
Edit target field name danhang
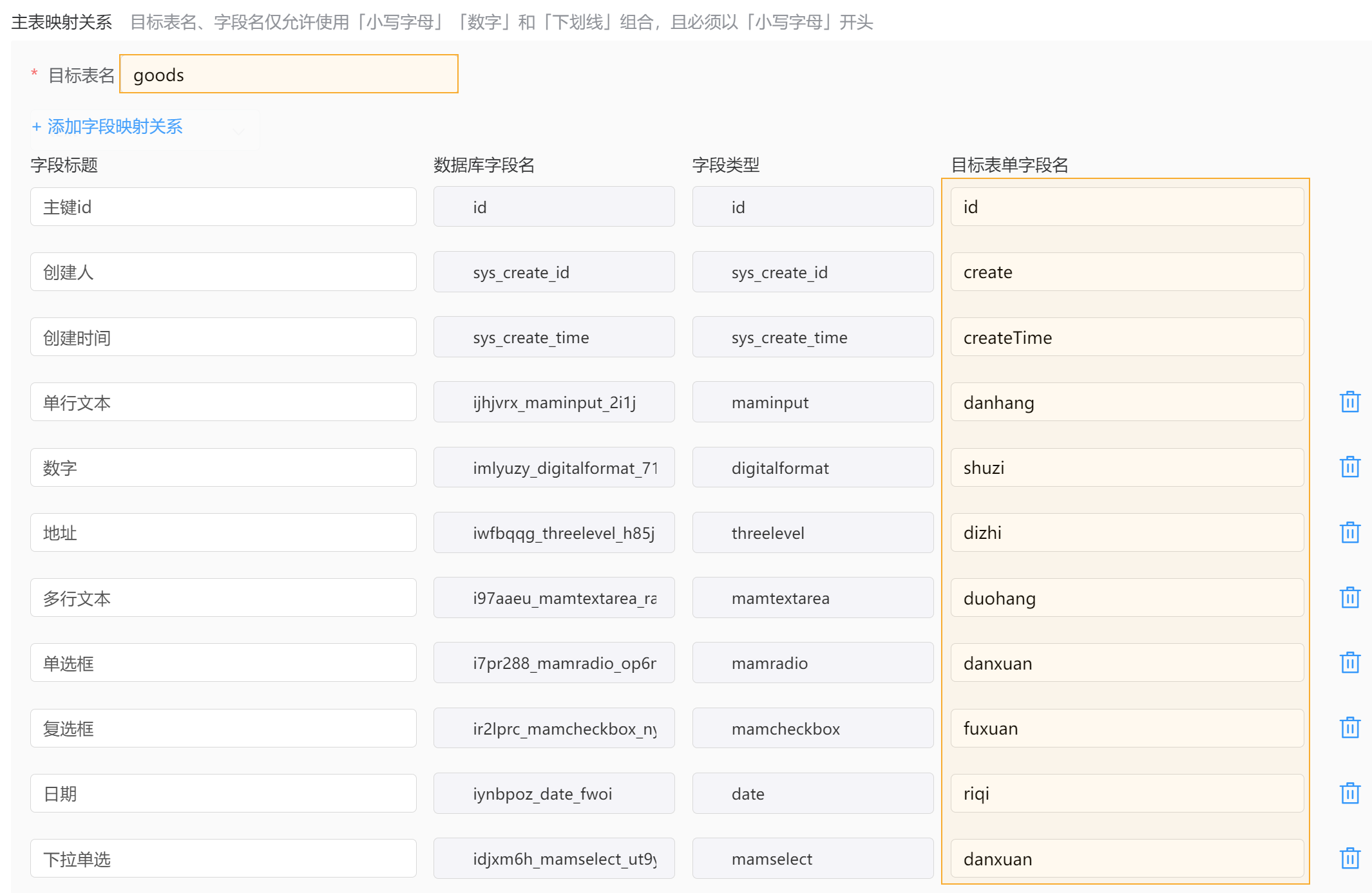[x=1127, y=402]
